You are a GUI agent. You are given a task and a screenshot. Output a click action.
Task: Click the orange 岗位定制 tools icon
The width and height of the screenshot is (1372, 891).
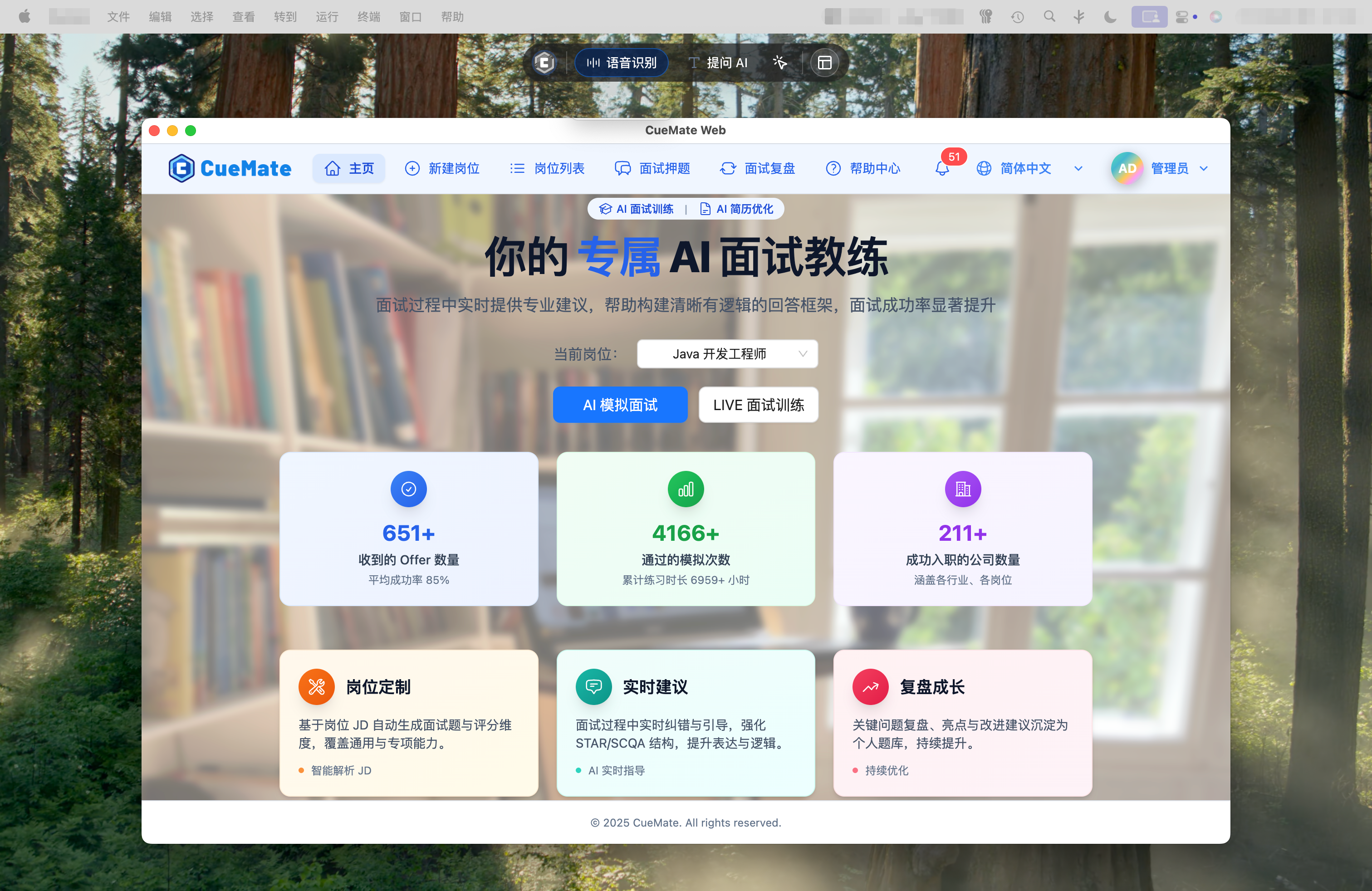pos(317,686)
